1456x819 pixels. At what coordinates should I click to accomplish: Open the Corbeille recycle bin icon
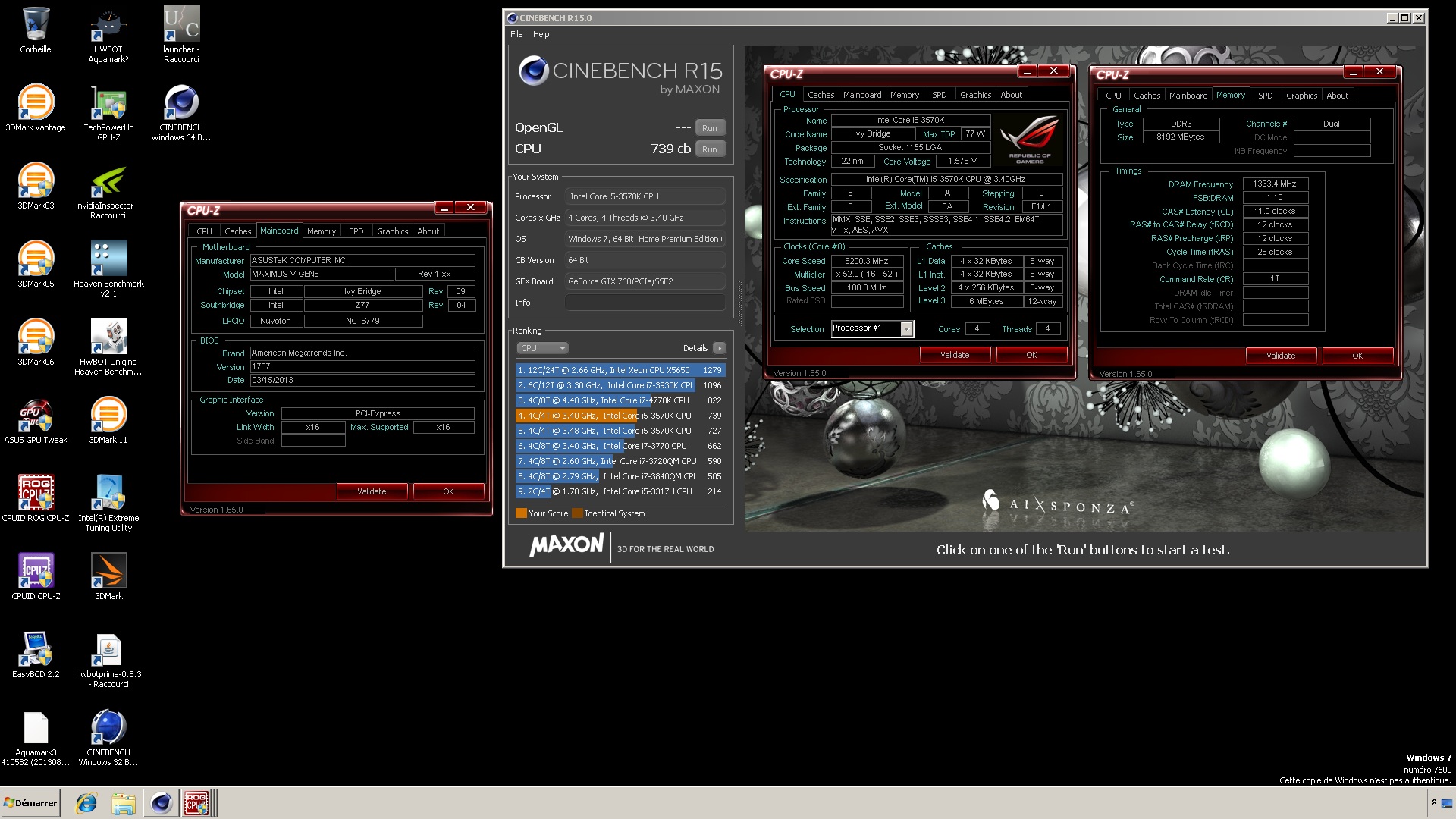(36, 30)
